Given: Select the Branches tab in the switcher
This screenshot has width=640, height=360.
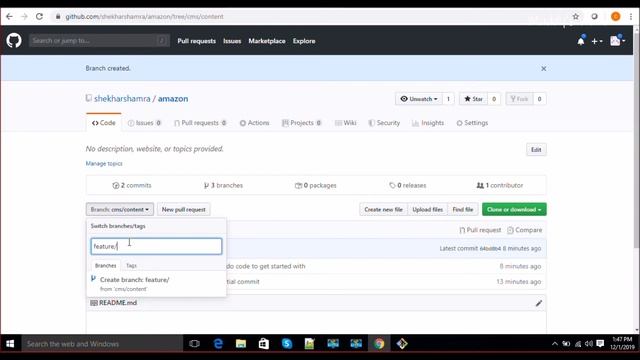Looking at the screenshot, I should point(106,266).
